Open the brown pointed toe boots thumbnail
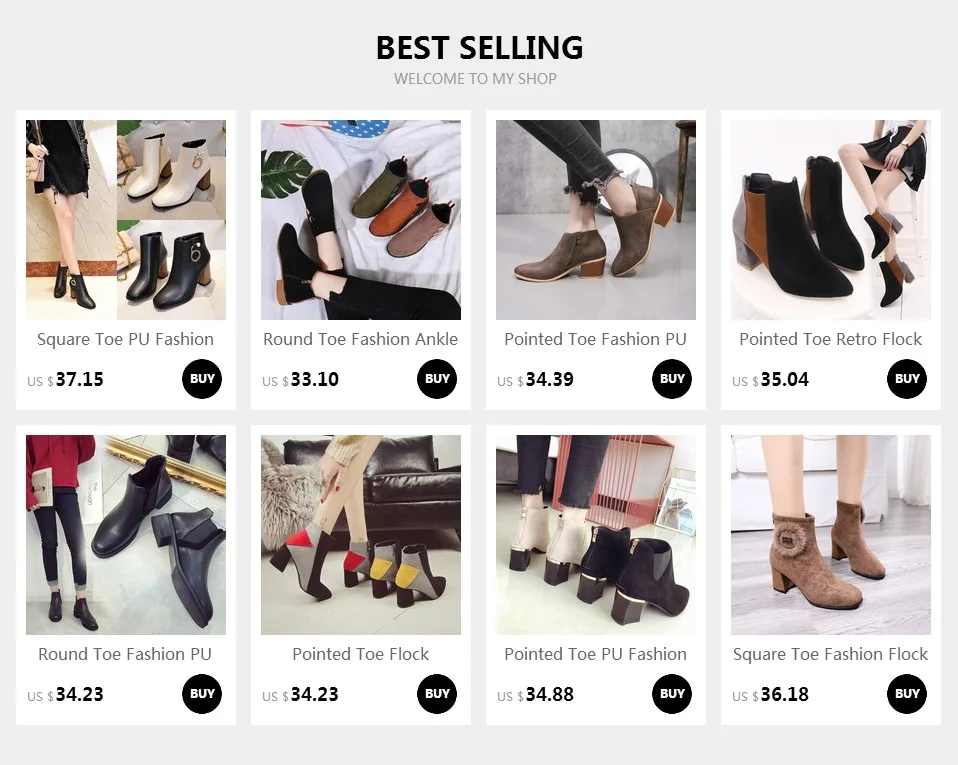 click(596, 220)
